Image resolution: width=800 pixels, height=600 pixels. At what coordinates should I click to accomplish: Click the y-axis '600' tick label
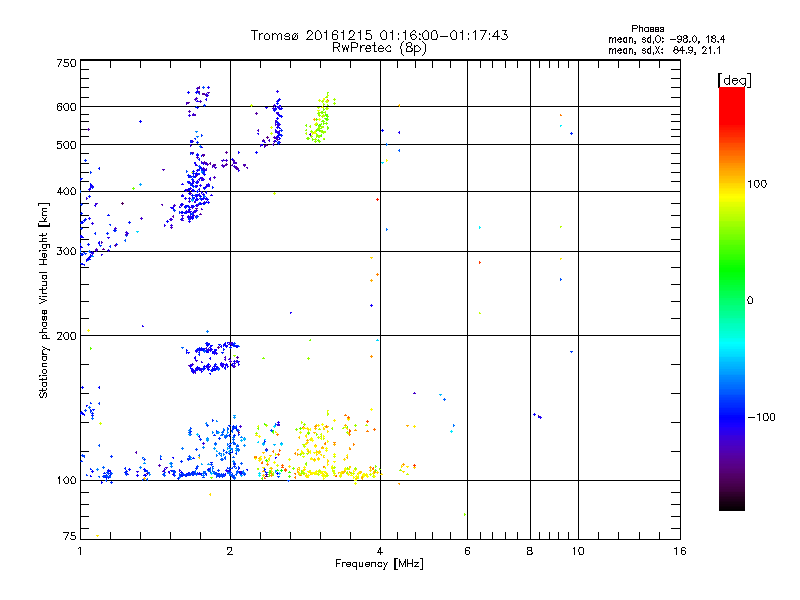[x=66, y=107]
